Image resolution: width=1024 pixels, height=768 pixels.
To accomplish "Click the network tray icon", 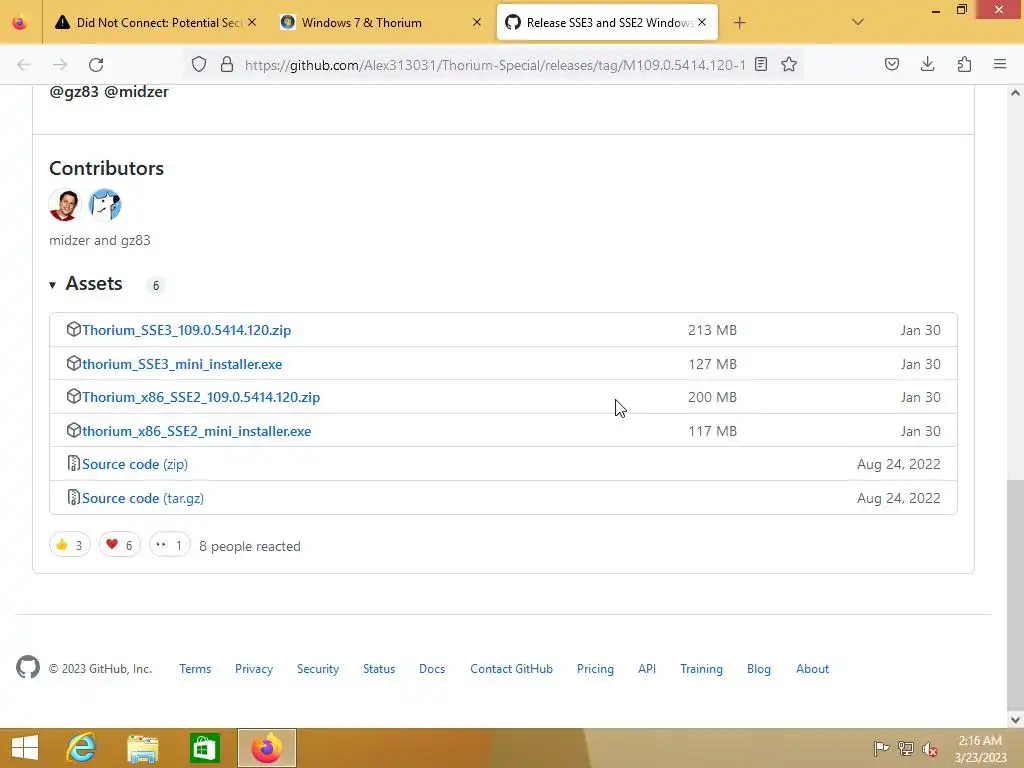I will [906, 748].
